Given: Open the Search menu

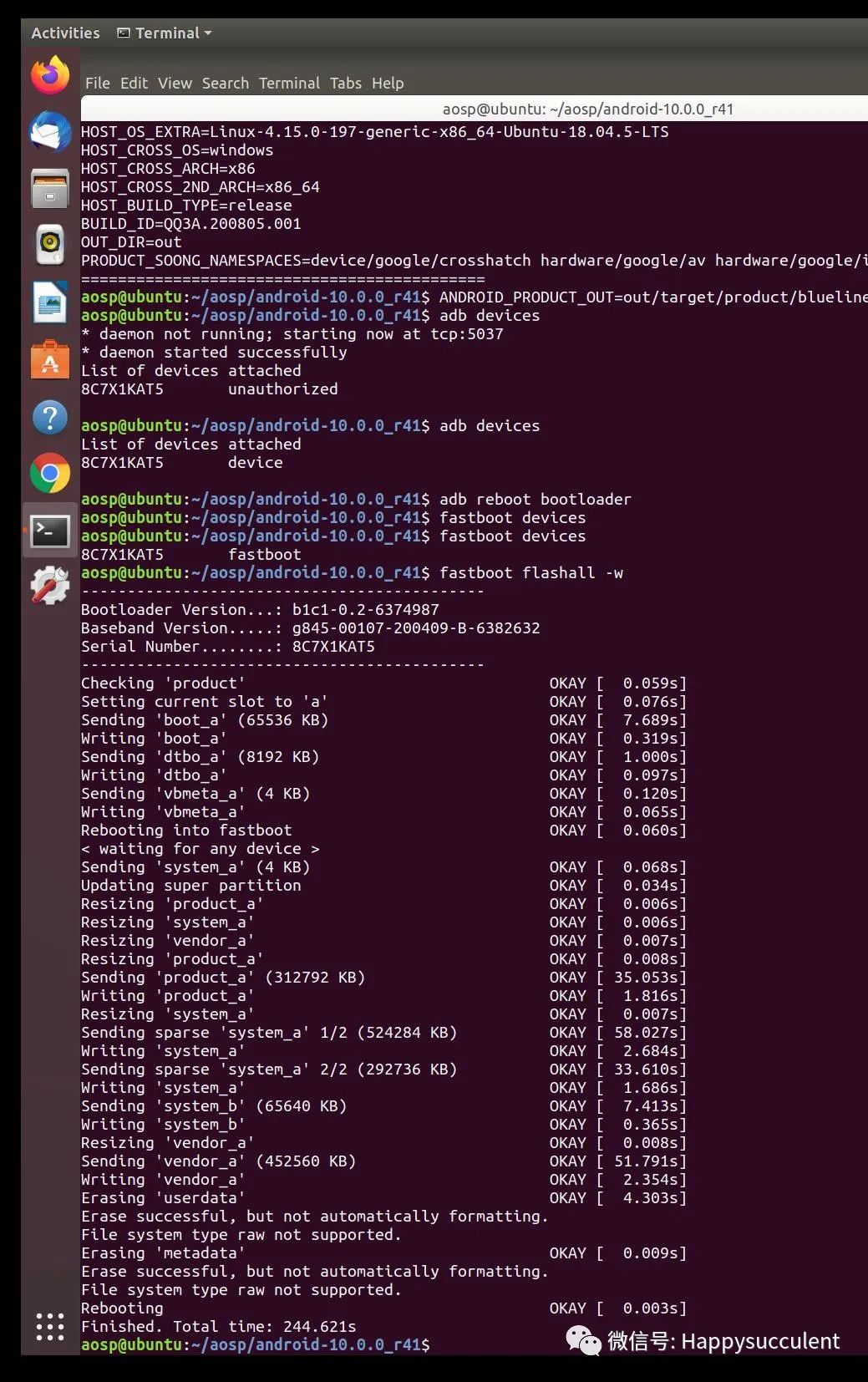Looking at the screenshot, I should coord(226,83).
